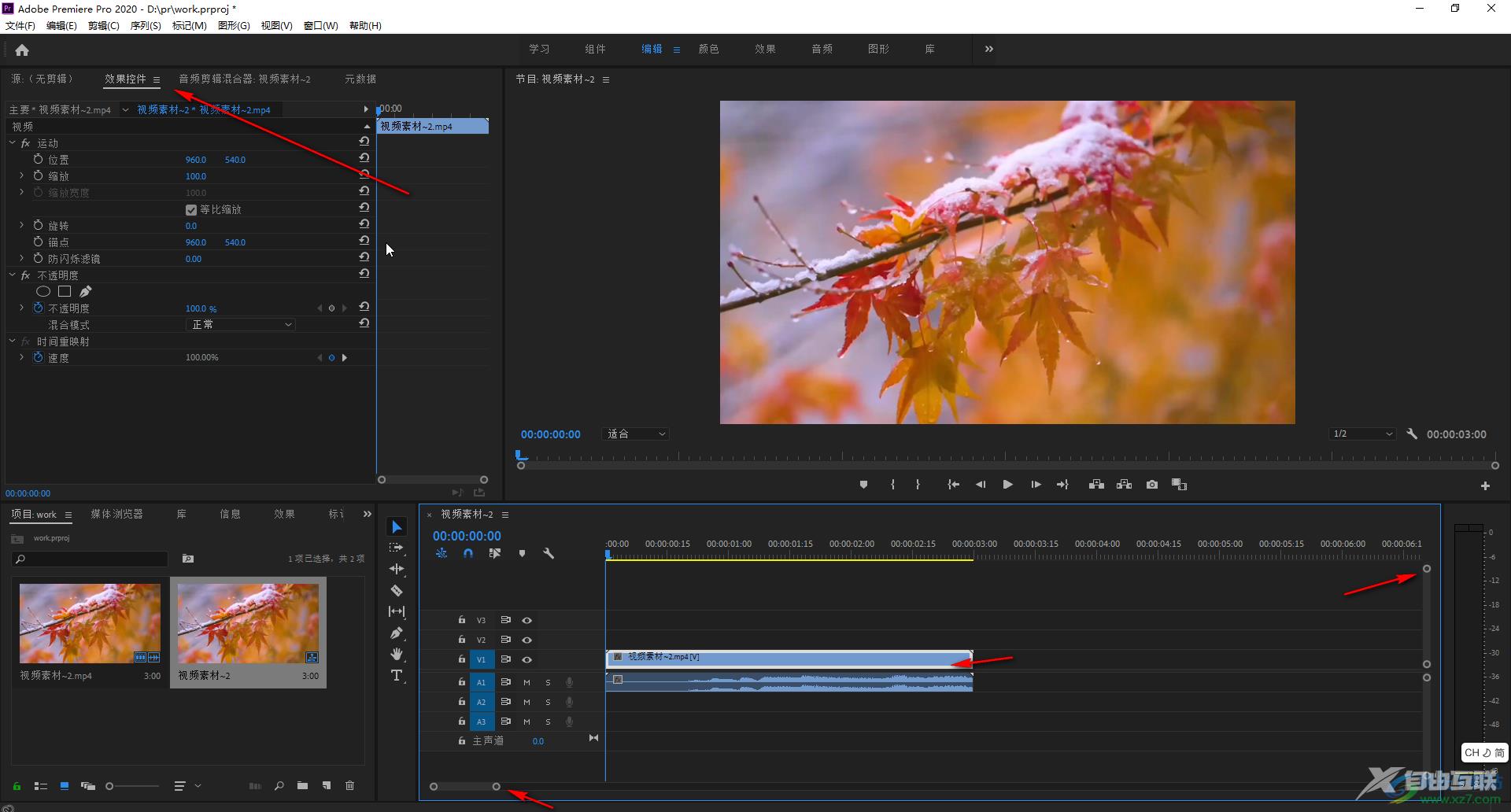Image resolution: width=1511 pixels, height=812 pixels.
Task: Select the Pen tool in toolbar
Action: point(397,633)
